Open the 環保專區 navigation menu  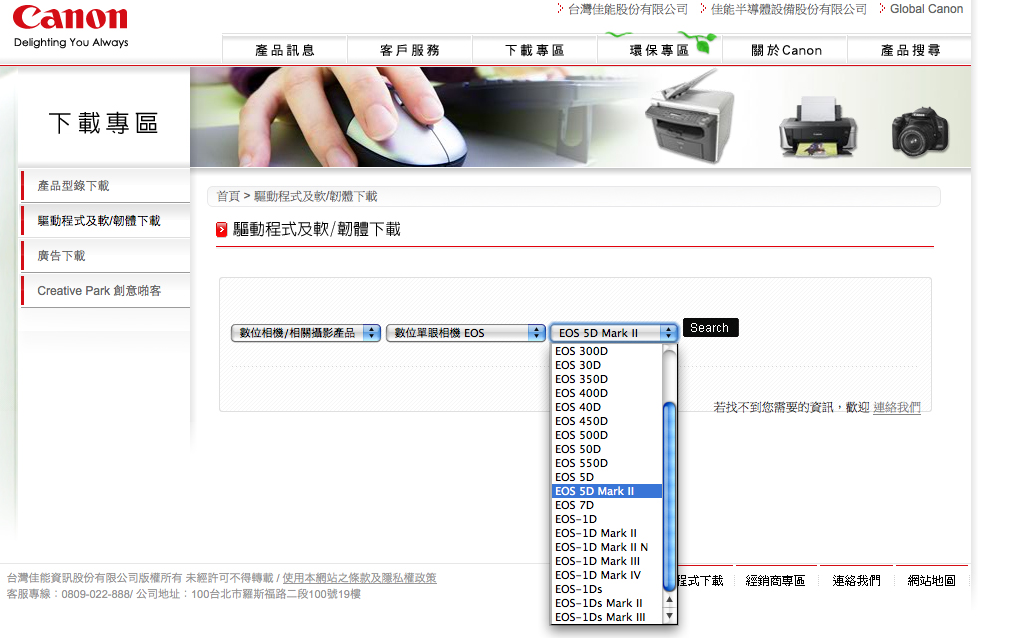pos(660,50)
